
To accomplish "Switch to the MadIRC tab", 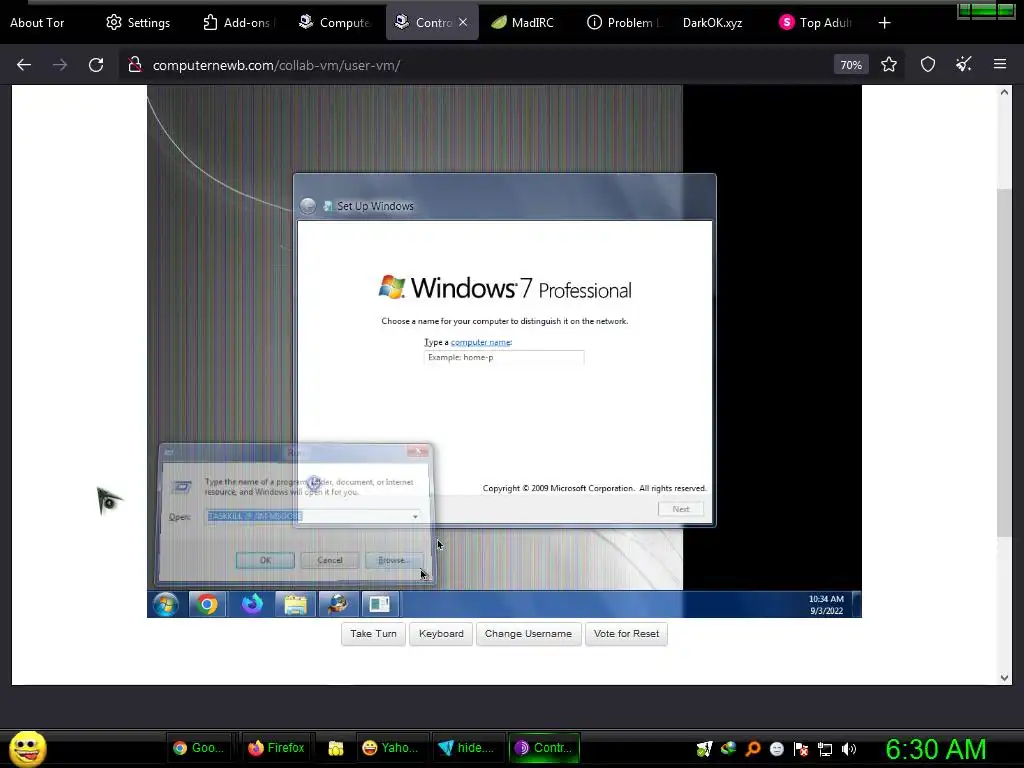I will (523, 23).
